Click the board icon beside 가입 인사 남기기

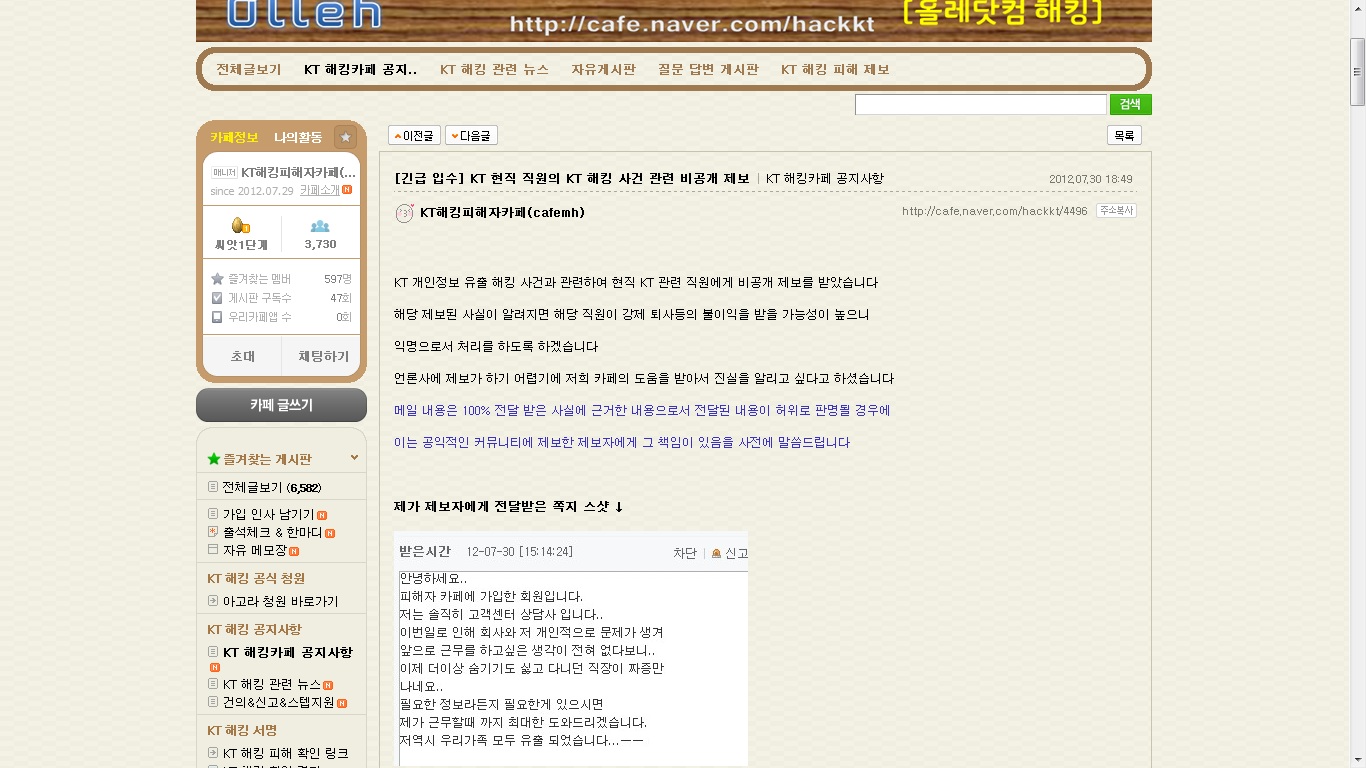pyautogui.click(x=213, y=514)
